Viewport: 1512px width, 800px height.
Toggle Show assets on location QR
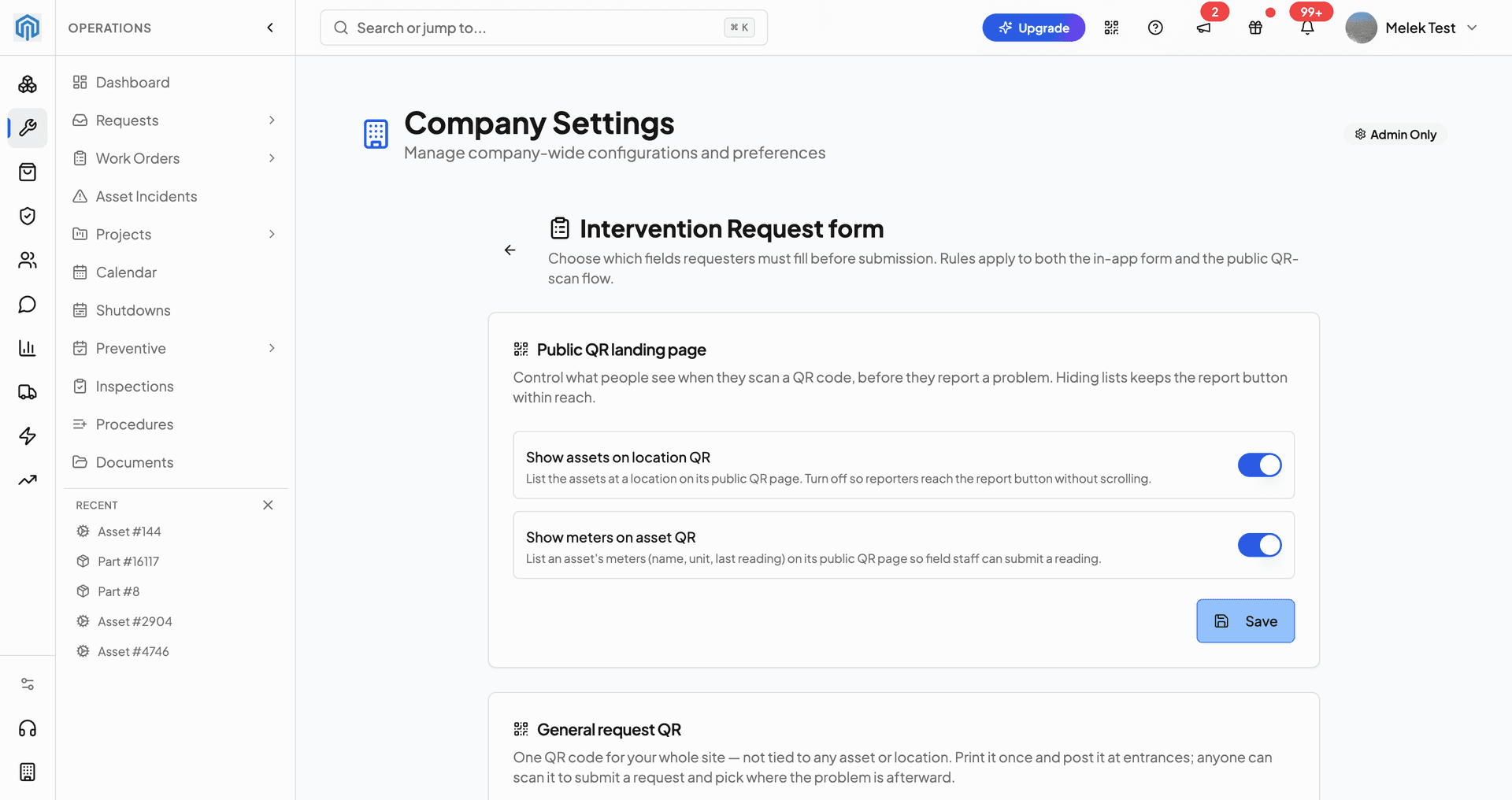click(1259, 465)
